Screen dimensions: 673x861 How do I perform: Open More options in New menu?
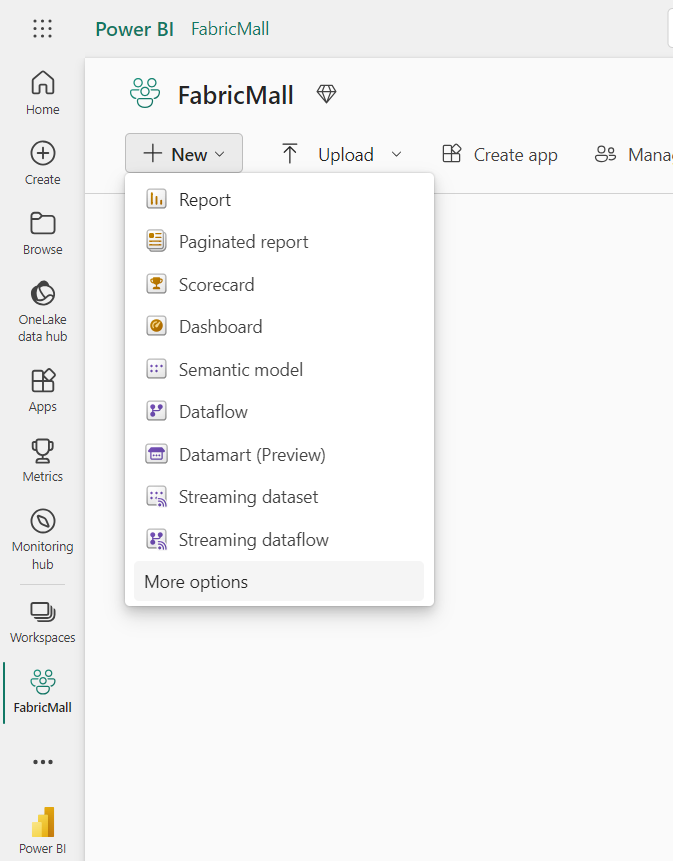click(x=279, y=582)
